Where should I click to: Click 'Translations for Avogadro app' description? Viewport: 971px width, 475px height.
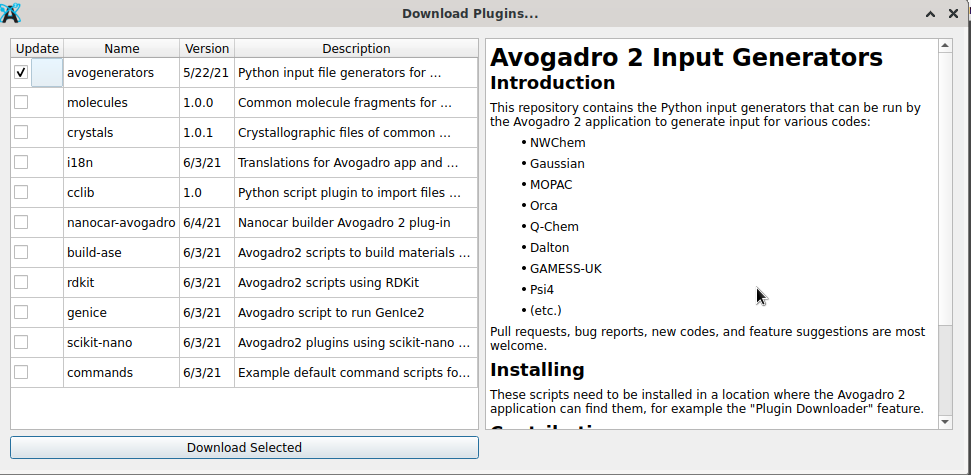coord(356,162)
